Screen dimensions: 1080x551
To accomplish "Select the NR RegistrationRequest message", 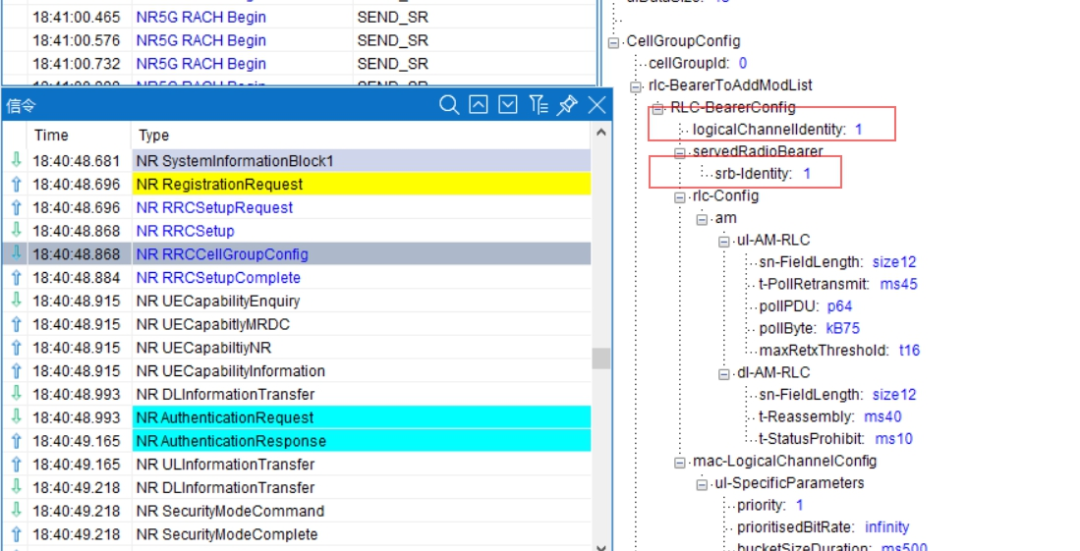I will click(296, 185).
